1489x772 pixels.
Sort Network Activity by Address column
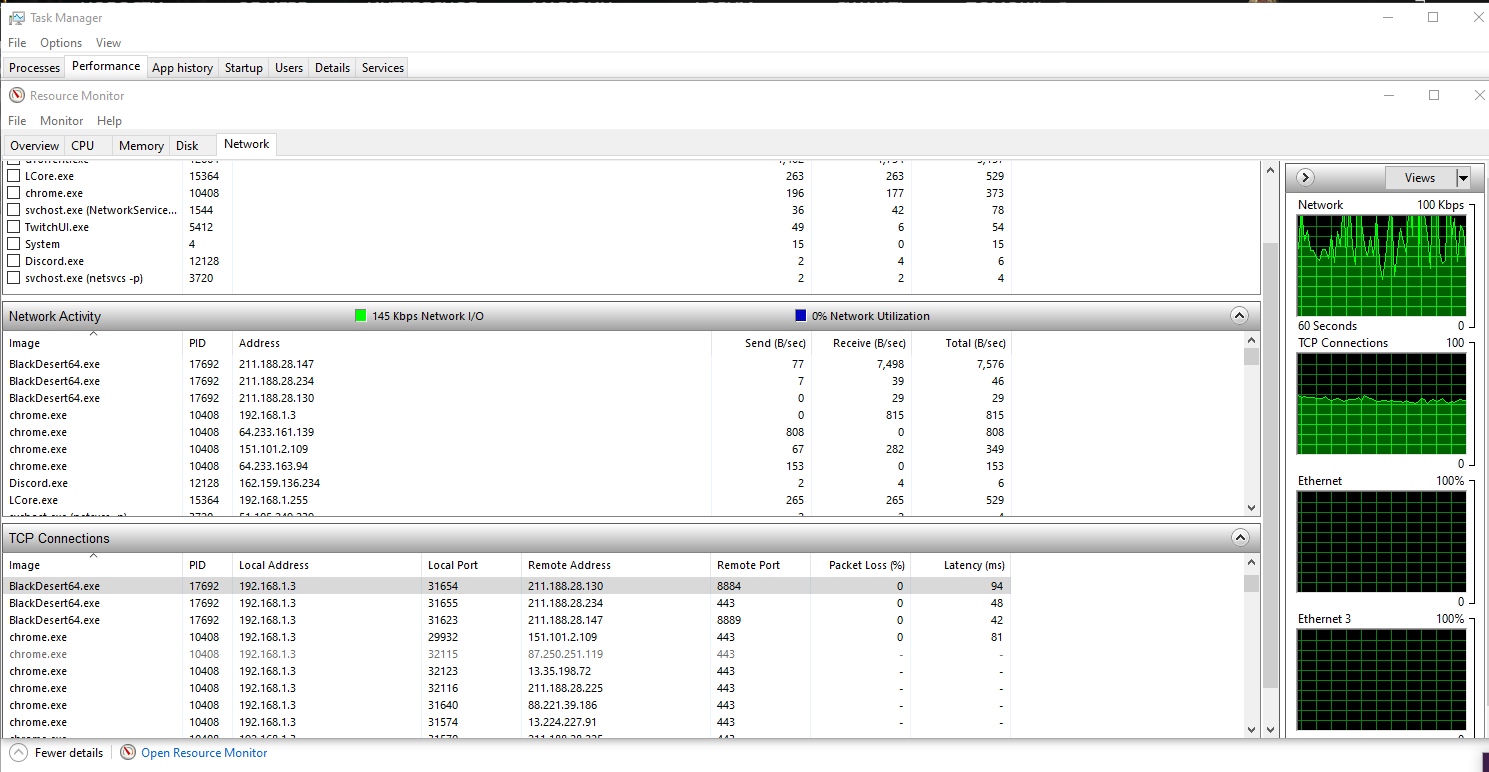[471, 343]
